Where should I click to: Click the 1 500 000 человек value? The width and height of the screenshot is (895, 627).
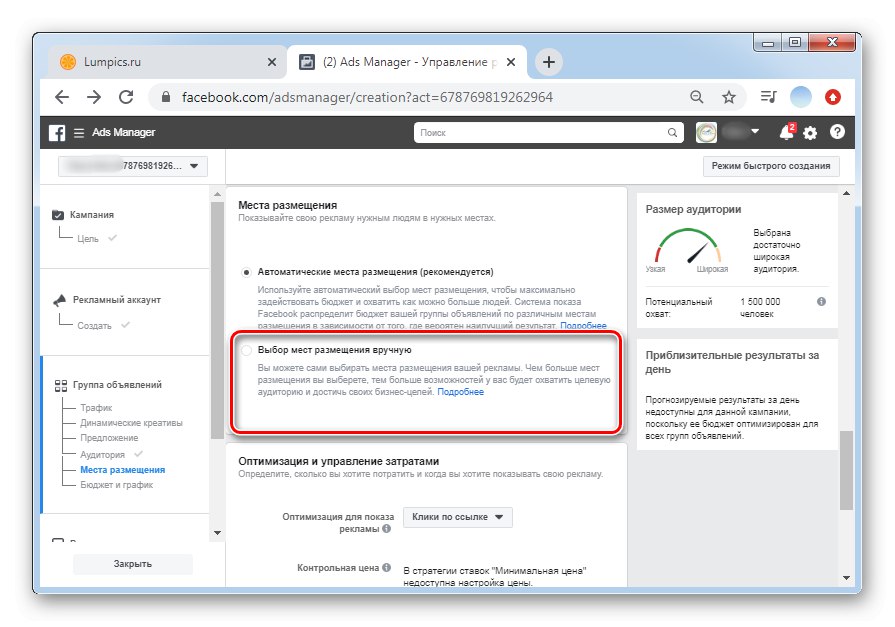pyautogui.click(x=760, y=308)
